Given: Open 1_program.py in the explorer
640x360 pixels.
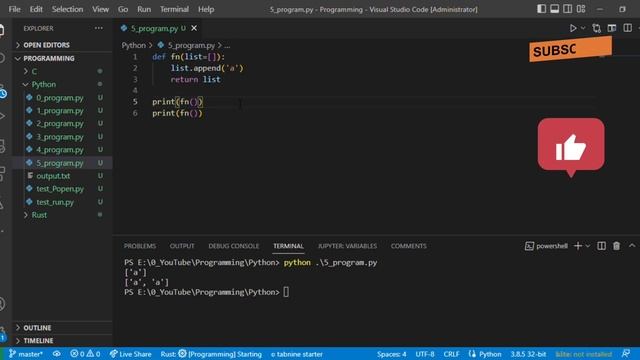Looking at the screenshot, I should (x=60, y=111).
